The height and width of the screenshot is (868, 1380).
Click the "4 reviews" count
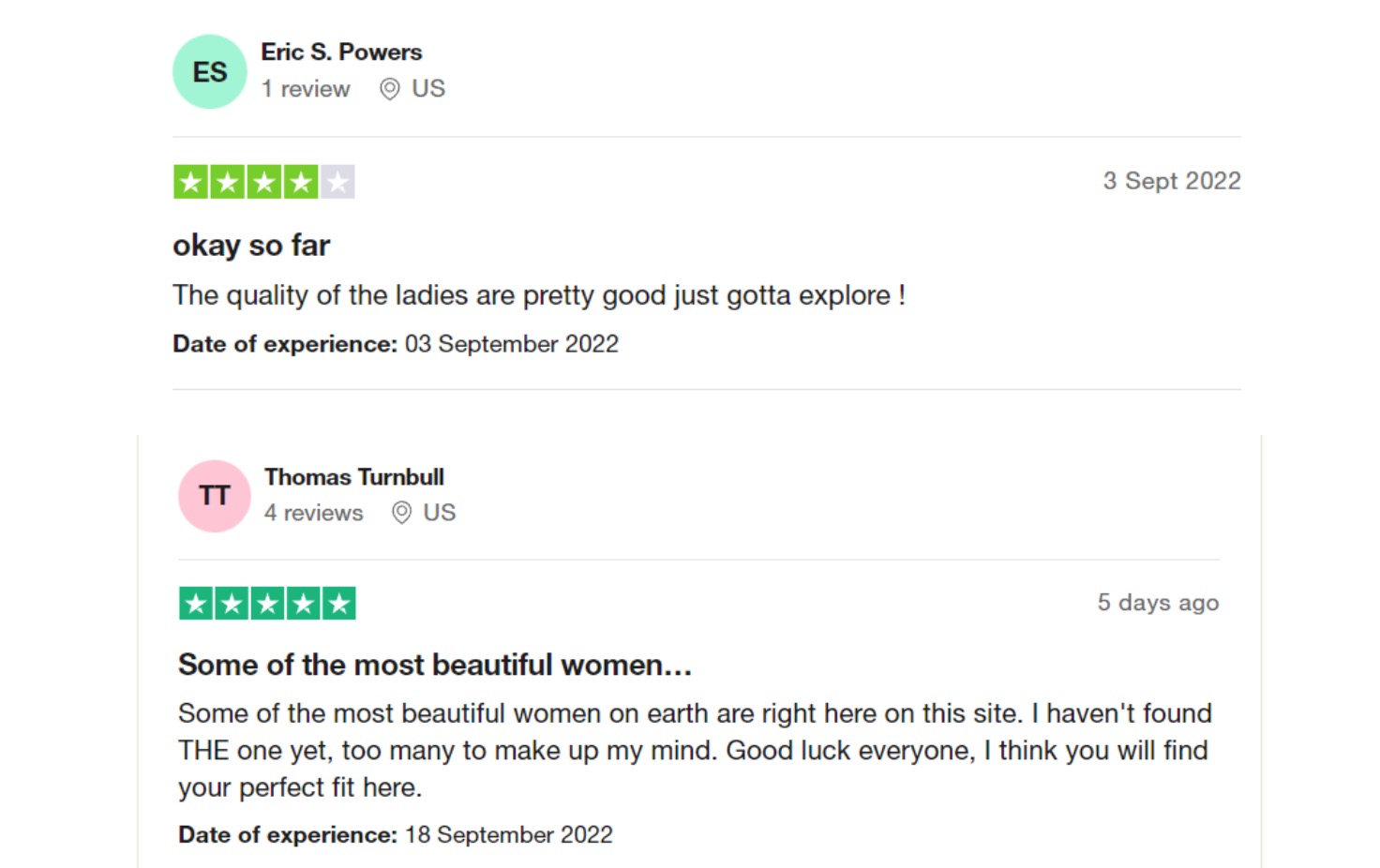click(x=313, y=513)
